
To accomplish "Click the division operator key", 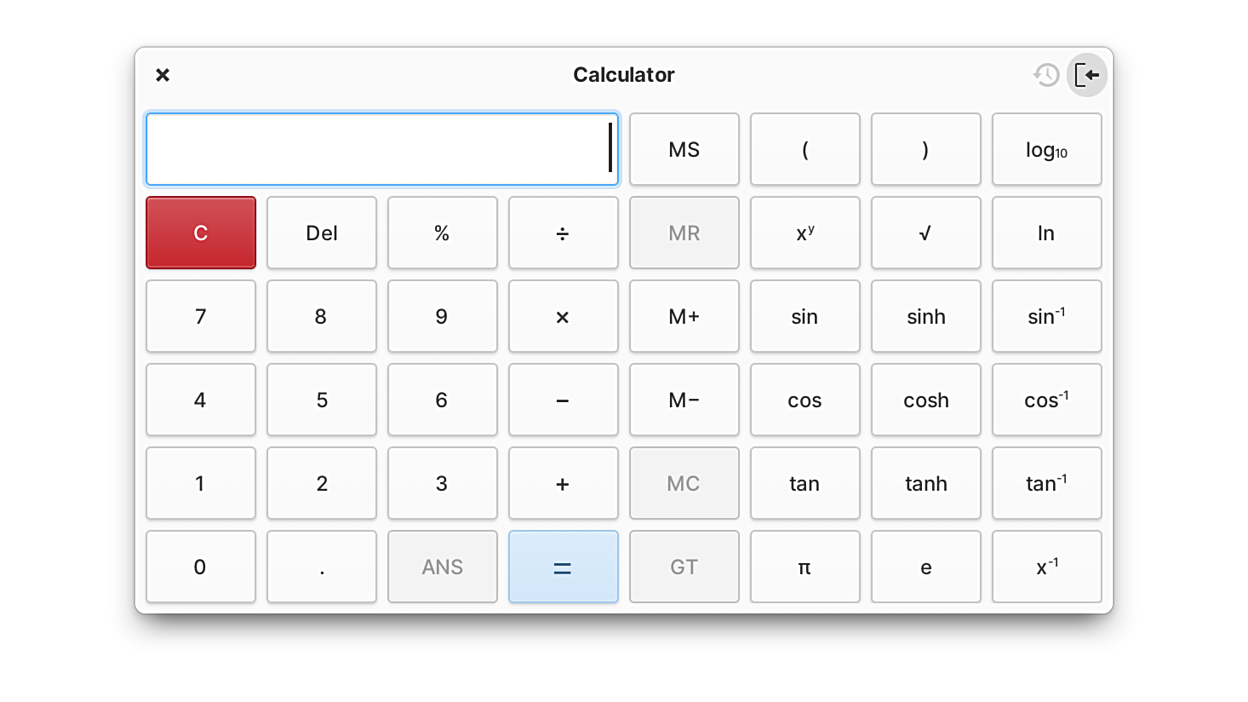I will (x=563, y=233).
